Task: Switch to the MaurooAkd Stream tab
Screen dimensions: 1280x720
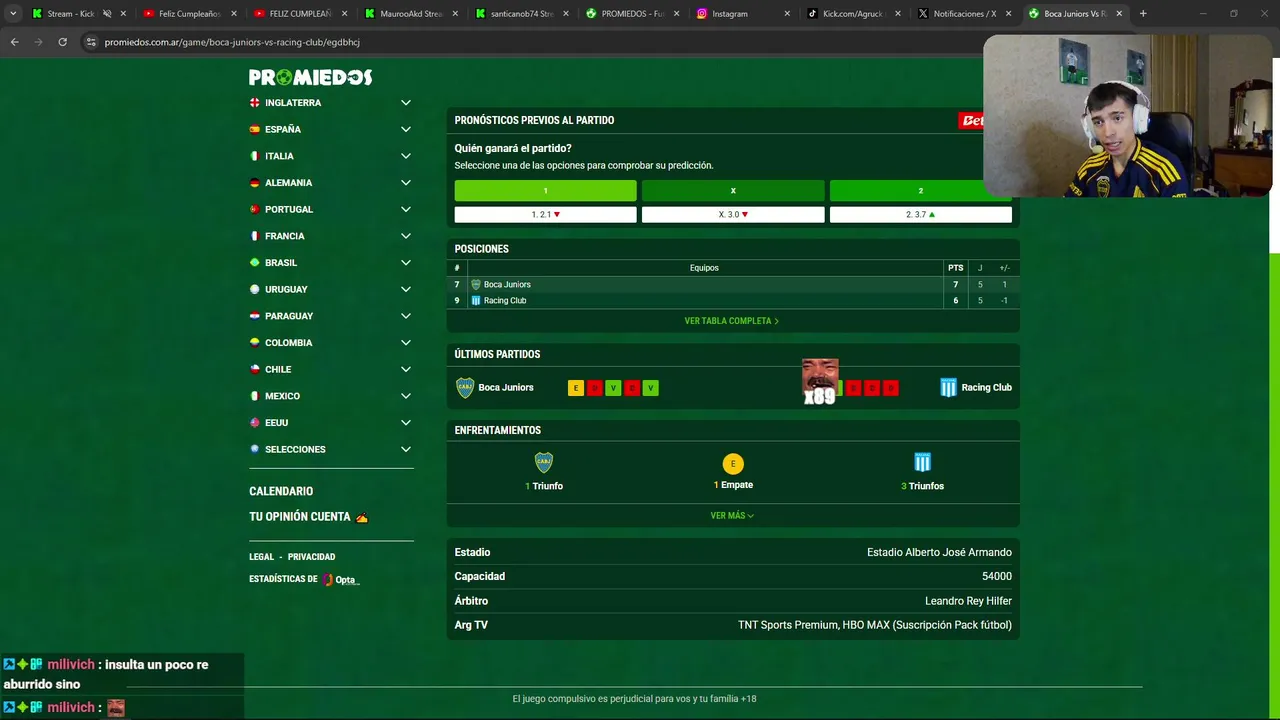Action: 412,14
